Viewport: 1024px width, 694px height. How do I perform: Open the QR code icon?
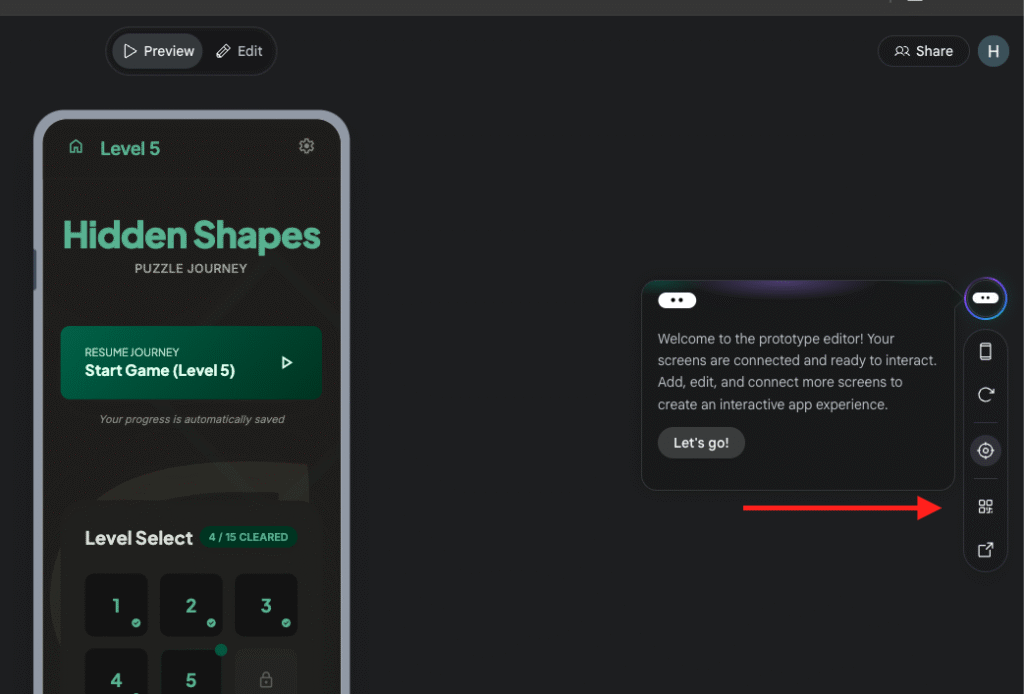985,507
